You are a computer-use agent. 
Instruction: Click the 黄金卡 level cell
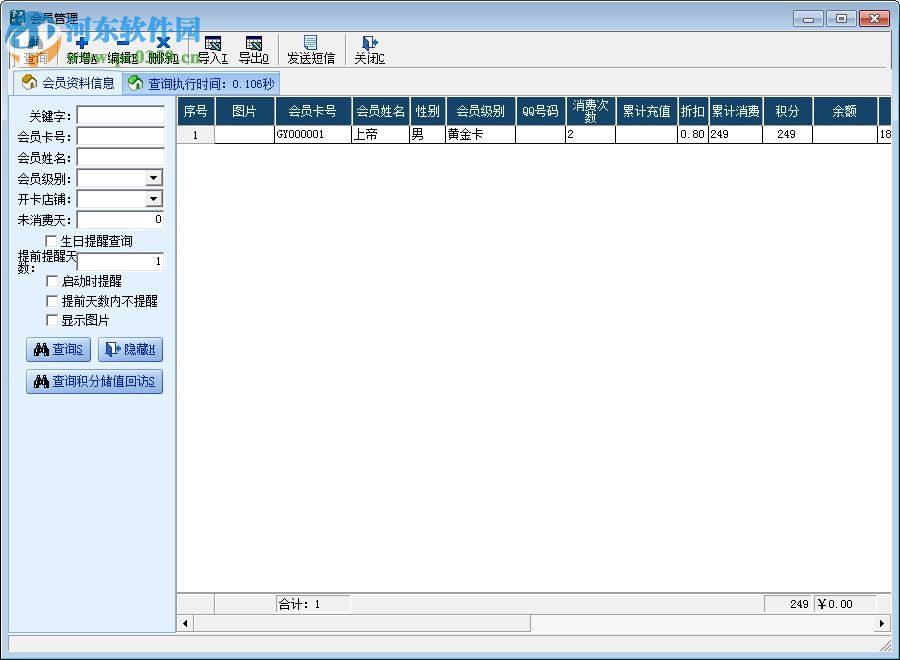pyautogui.click(x=480, y=134)
